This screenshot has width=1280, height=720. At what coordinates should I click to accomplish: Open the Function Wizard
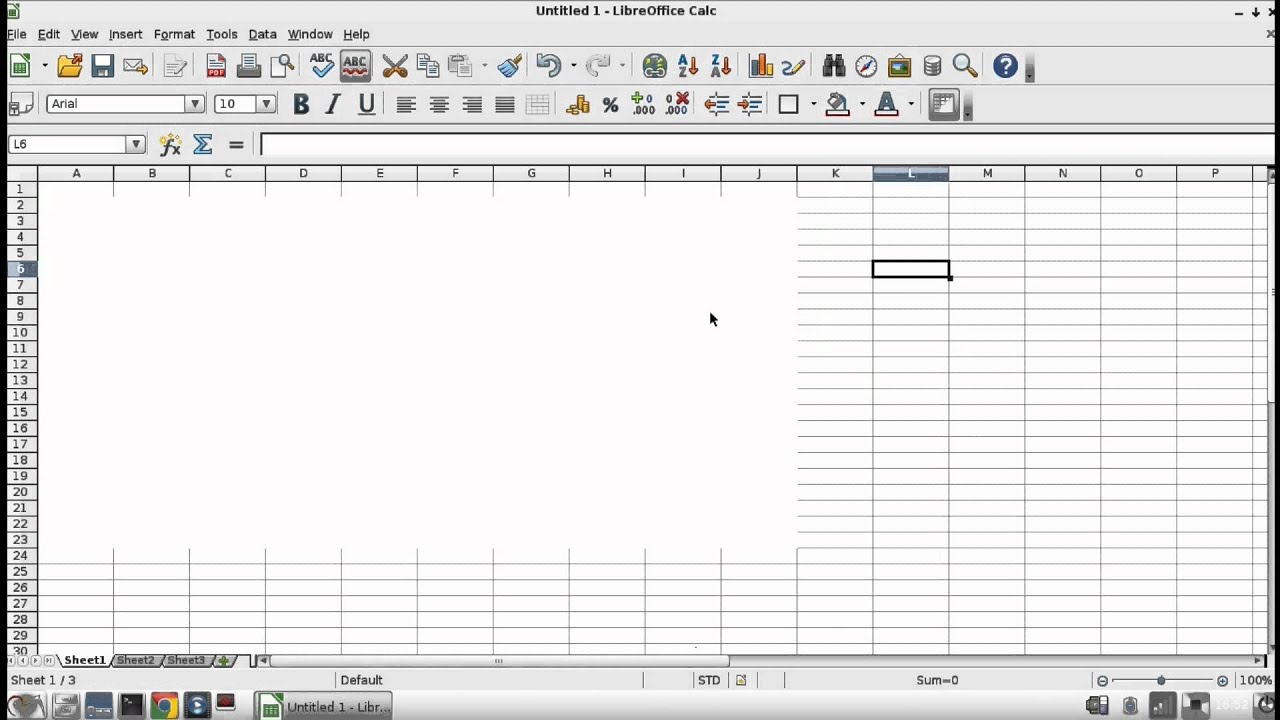pos(170,144)
